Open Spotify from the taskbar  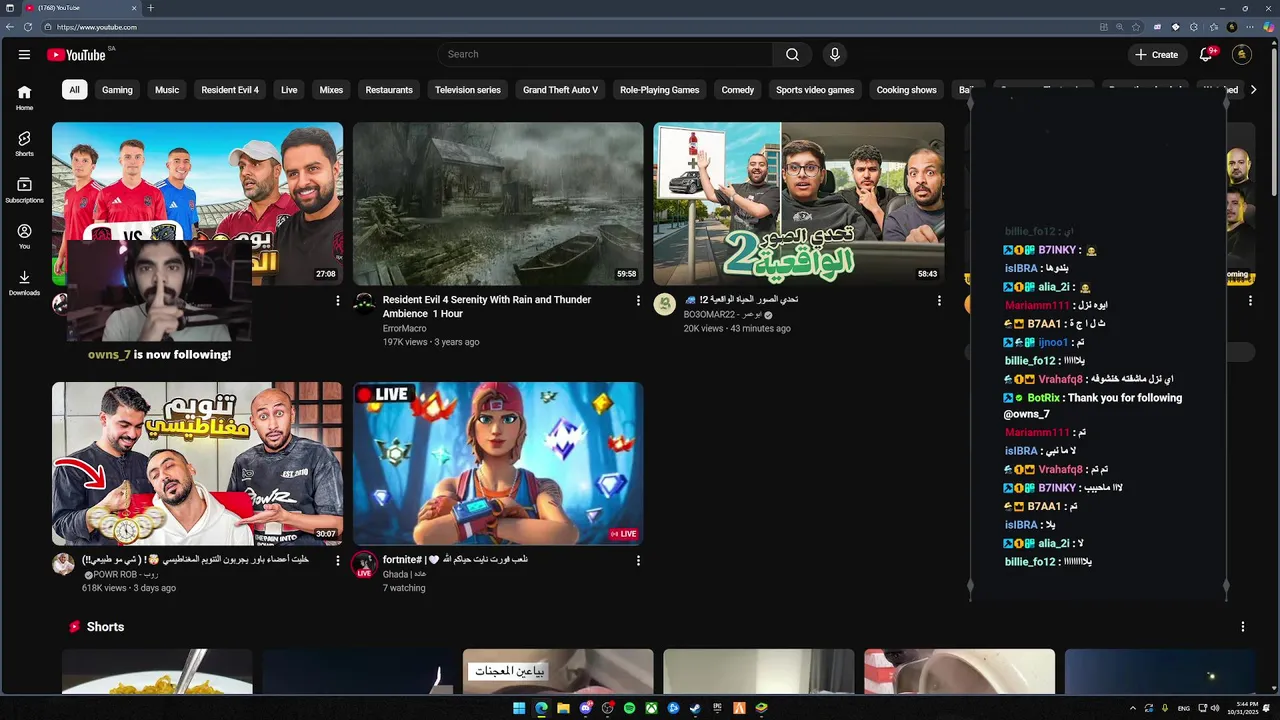point(629,708)
